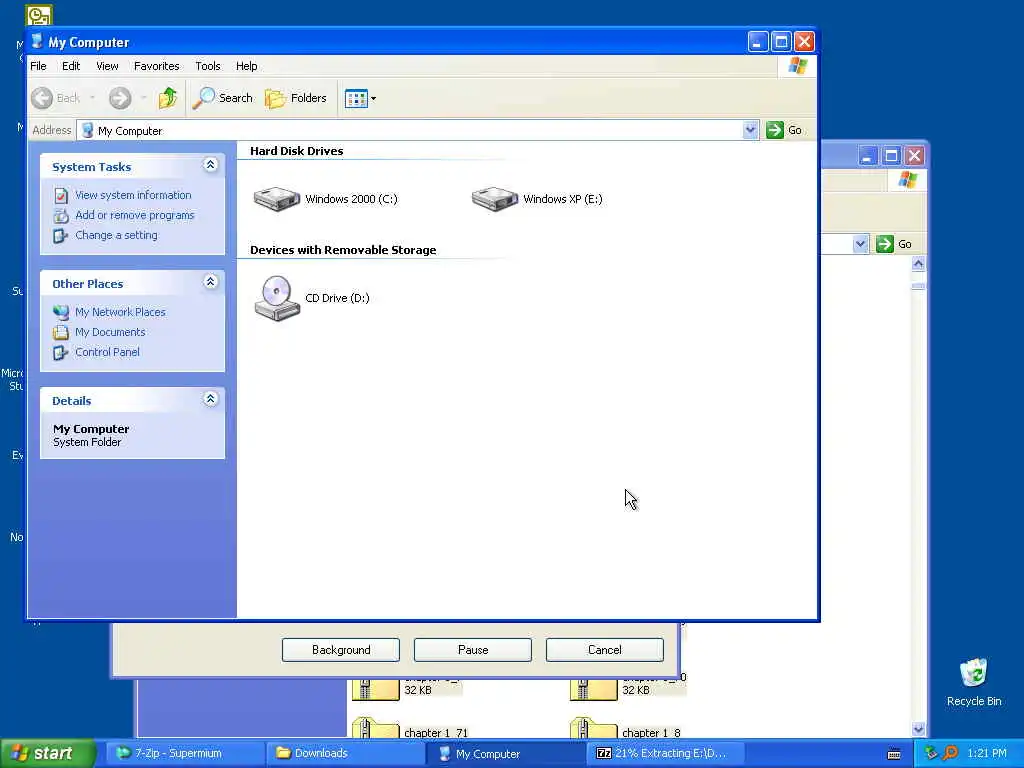Switch to 7-Zip - Supermium taskbar item
Image resolution: width=1024 pixels, height=768 pixels.
185,754
